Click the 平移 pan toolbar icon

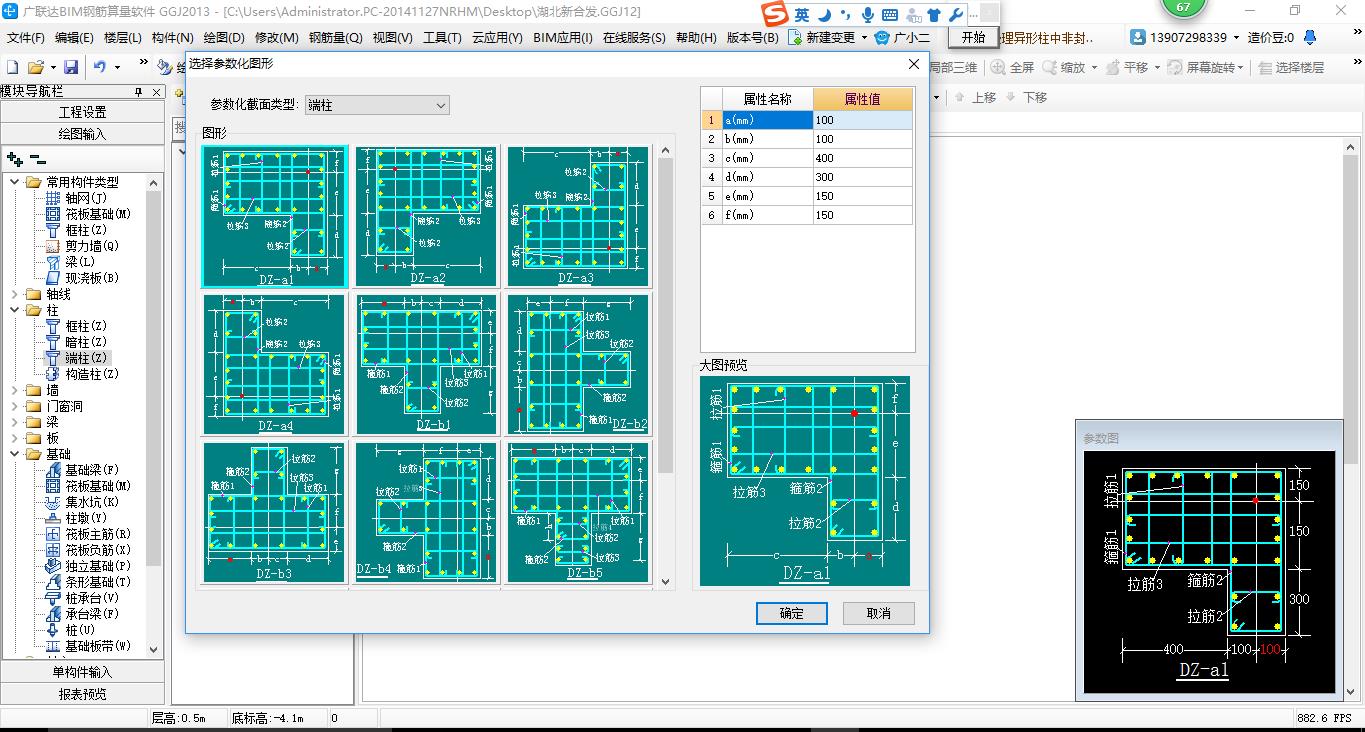1127,67
